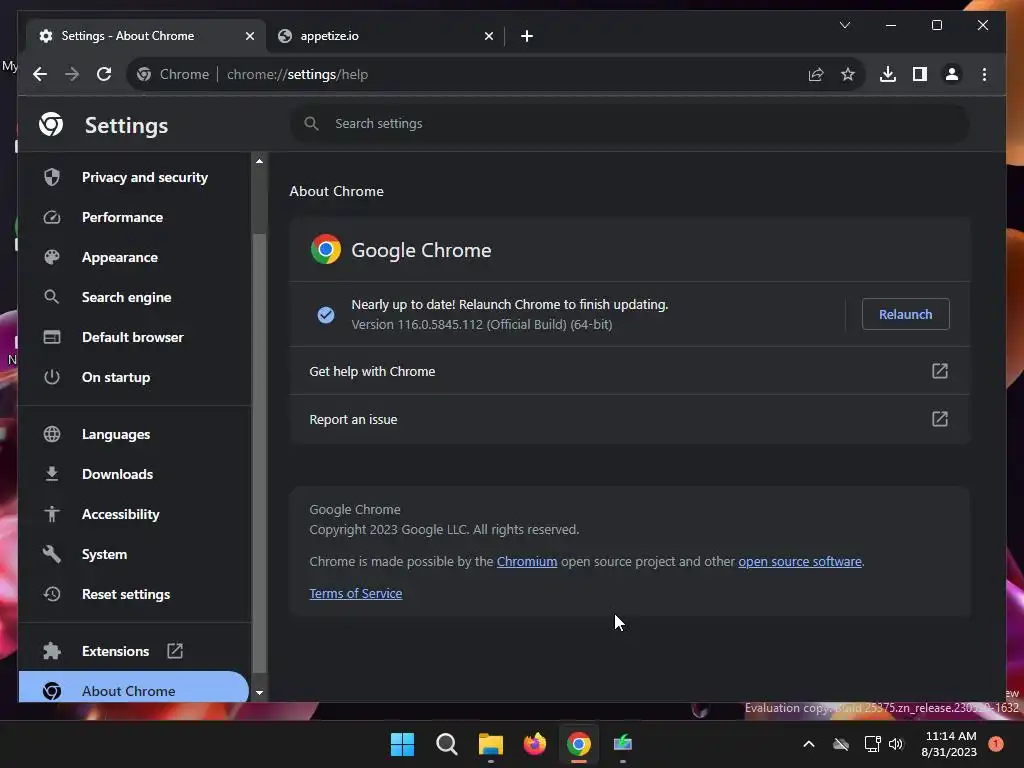Open the Windows Start menu

[402, 744]
